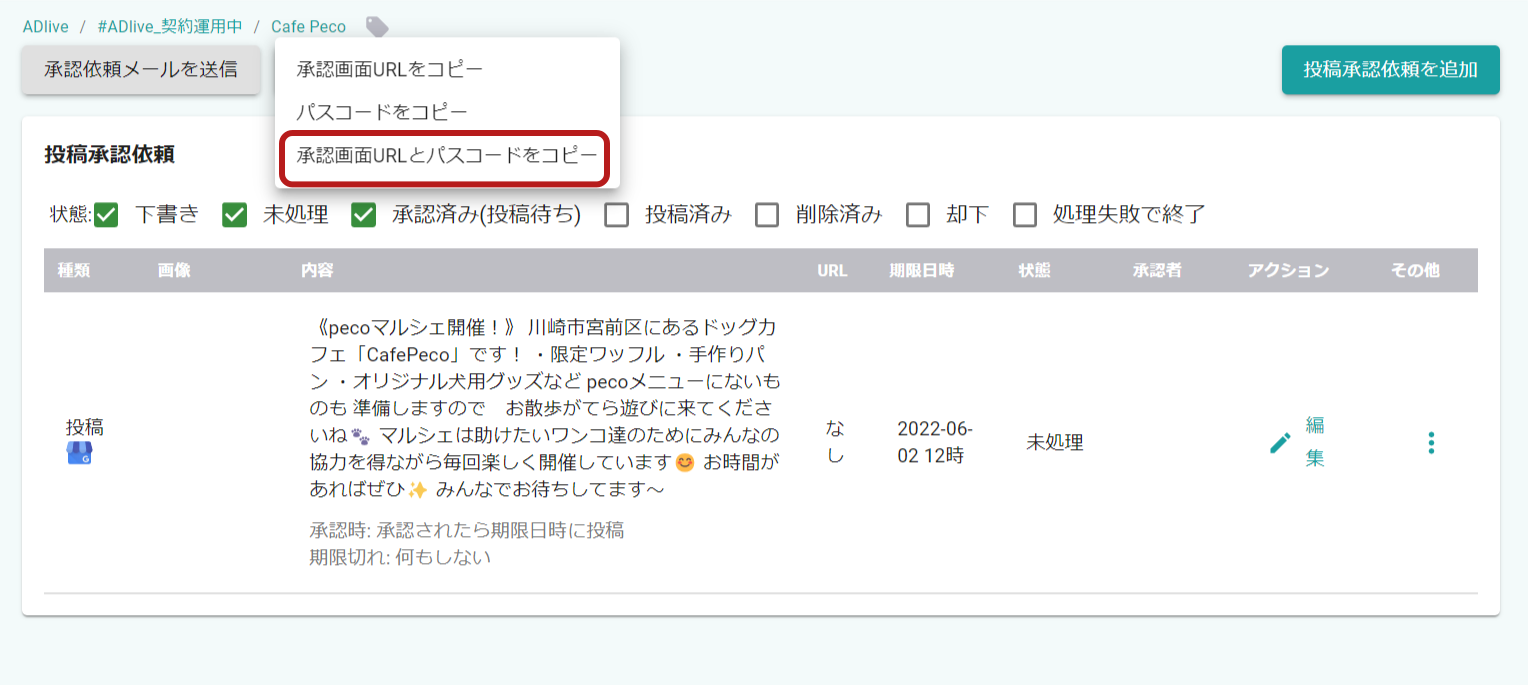Select 承認画面URLをコピー menu item

pos(390,70)
